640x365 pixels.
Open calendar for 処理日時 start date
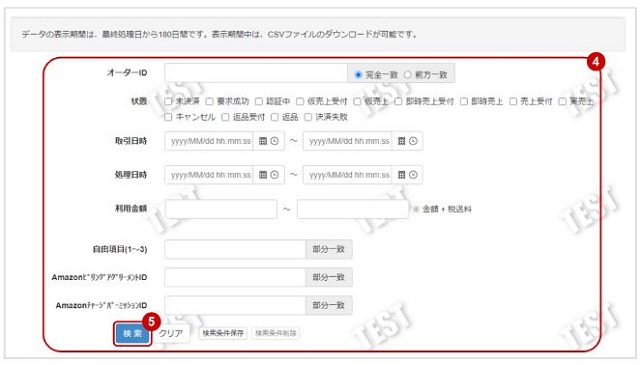click(x=263, y=175)
